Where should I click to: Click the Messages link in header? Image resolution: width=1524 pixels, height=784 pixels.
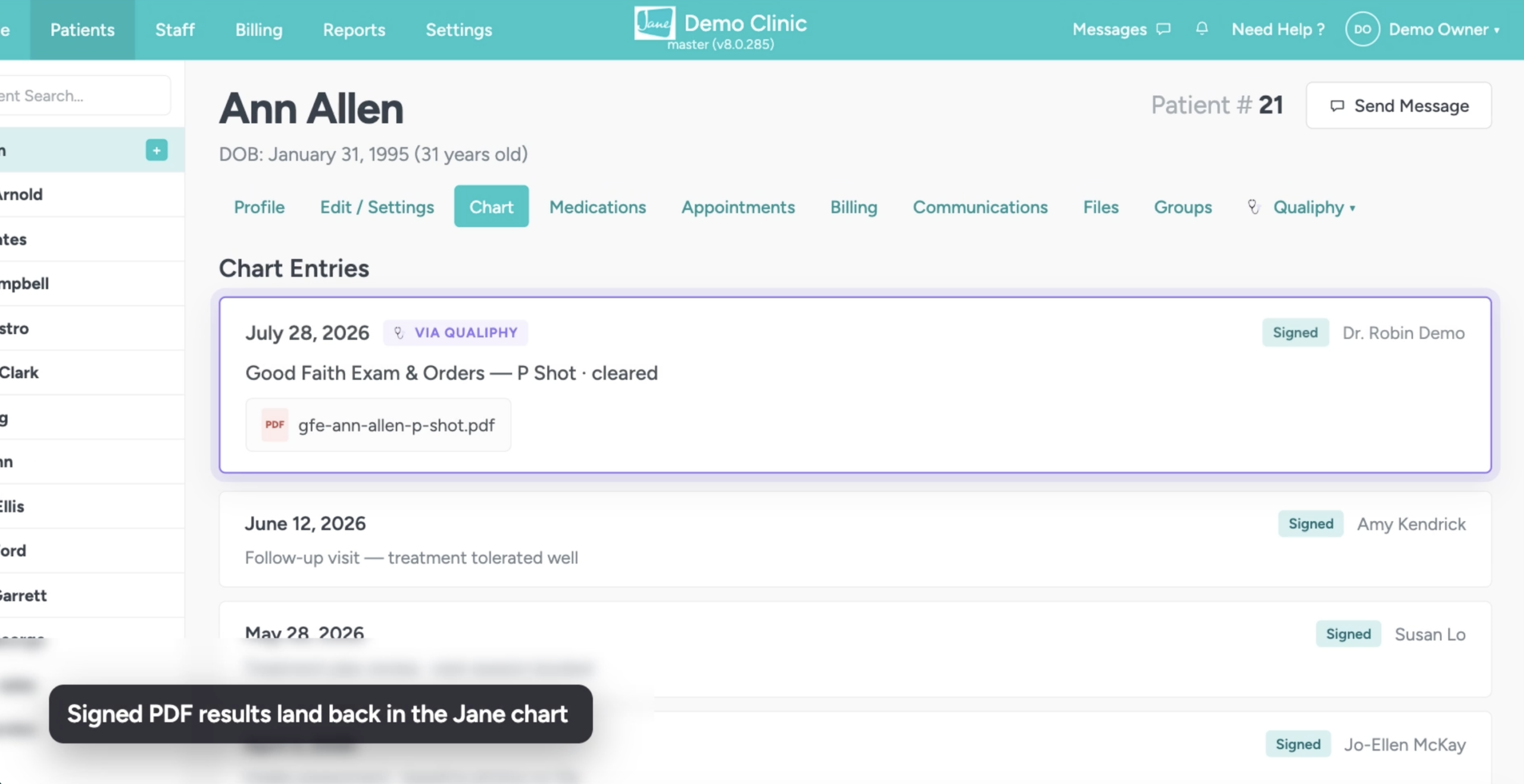pos(1110,29)
